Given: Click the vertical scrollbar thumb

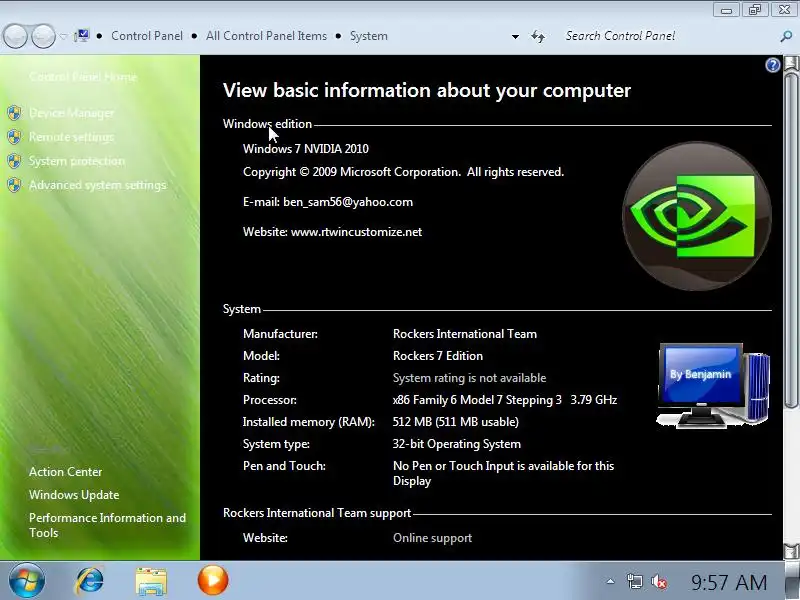Looking at the screenshot, I should [791, 240].
